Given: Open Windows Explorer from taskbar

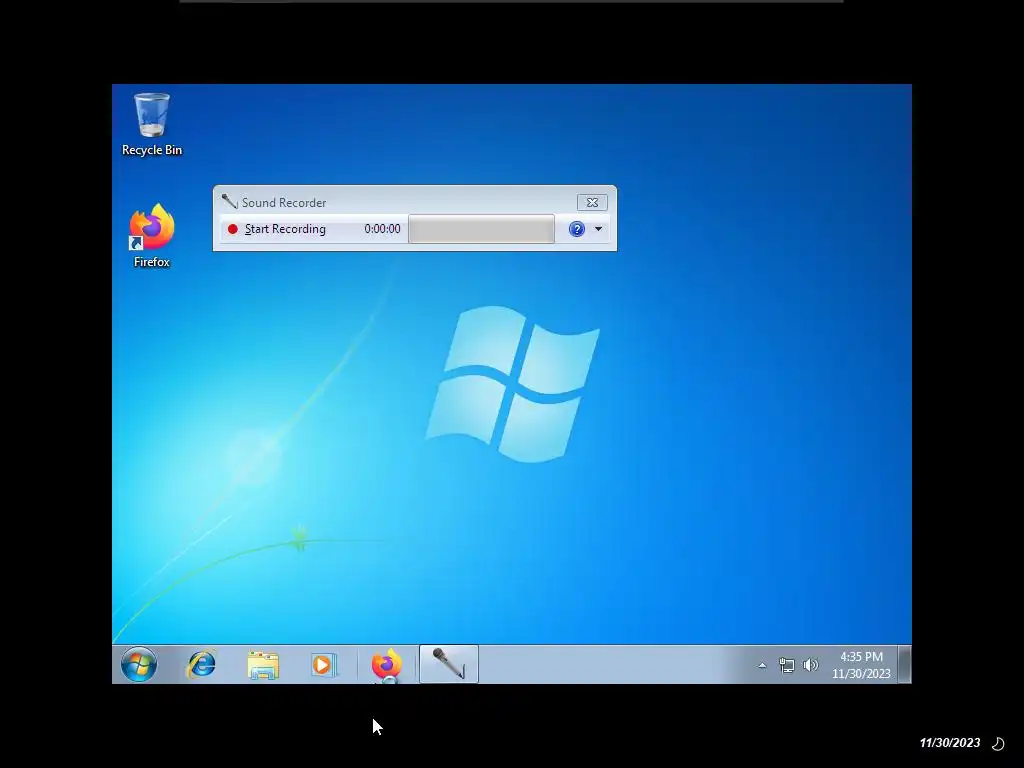Looking at the screenshot, I should coord(263,665).
